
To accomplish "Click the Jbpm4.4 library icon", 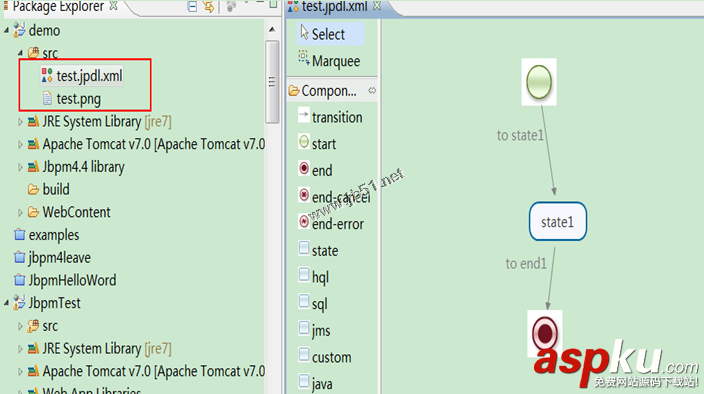I will (x=33, y=167).
